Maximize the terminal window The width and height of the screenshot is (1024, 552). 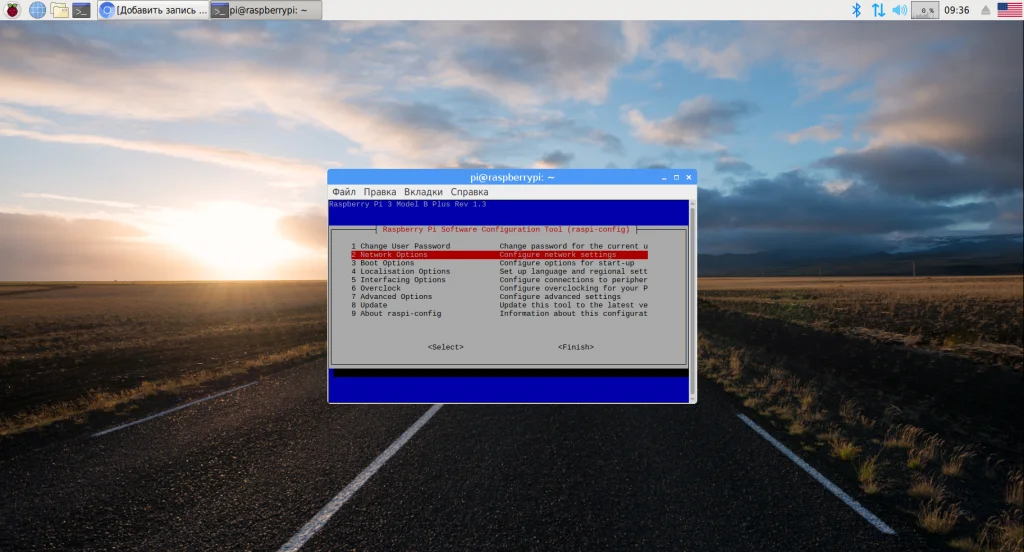(677, 178)
